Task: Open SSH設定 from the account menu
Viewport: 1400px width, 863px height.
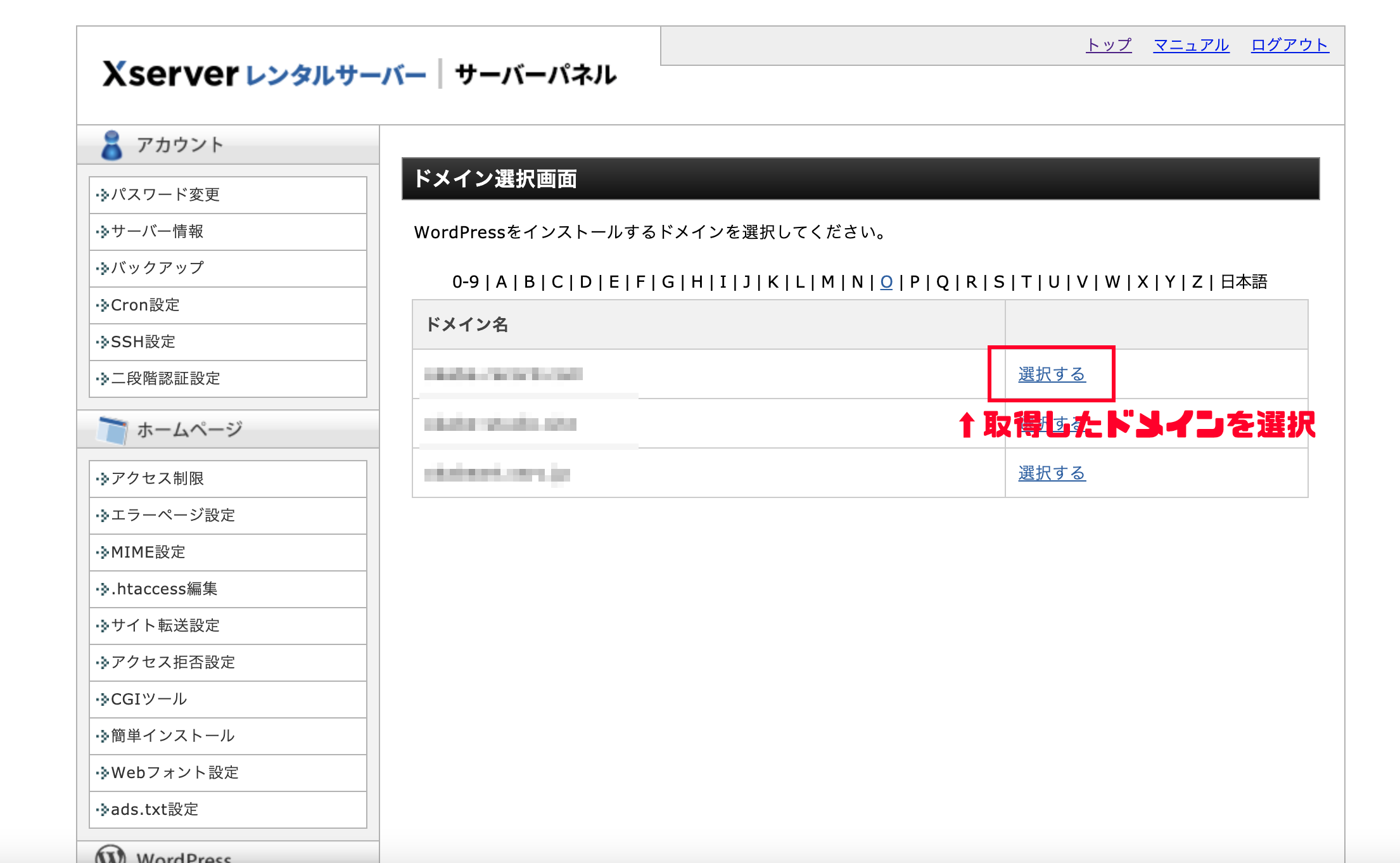Action: pyautogui.click(x=143, y=342)
